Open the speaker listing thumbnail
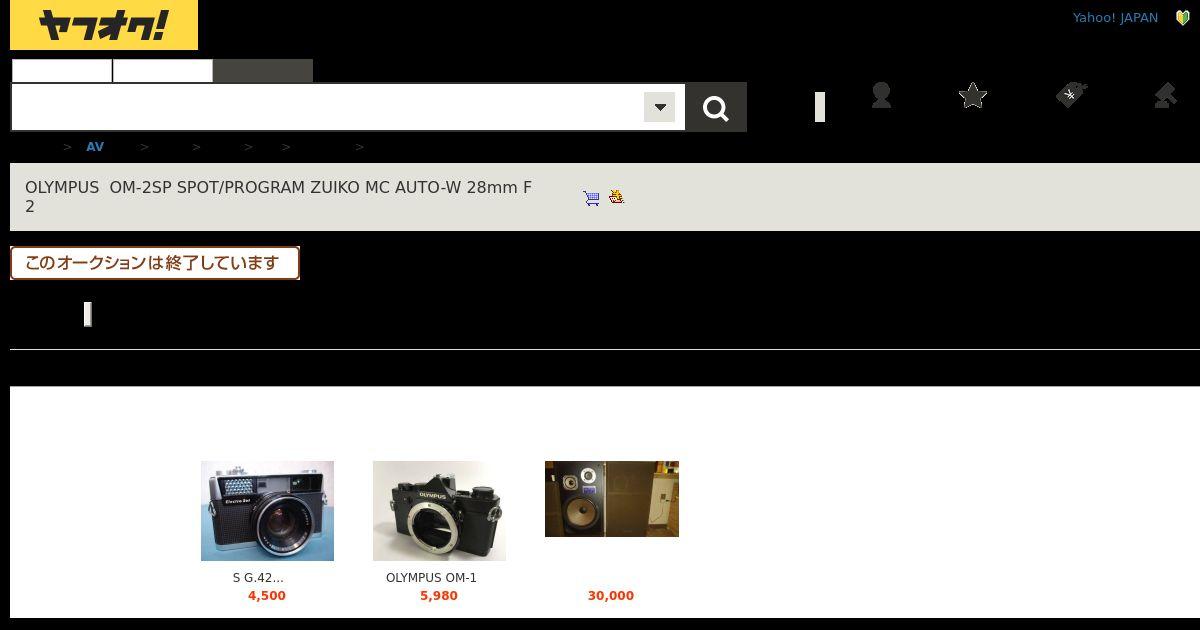This screenshot has width=1200, height=630. 612,499
